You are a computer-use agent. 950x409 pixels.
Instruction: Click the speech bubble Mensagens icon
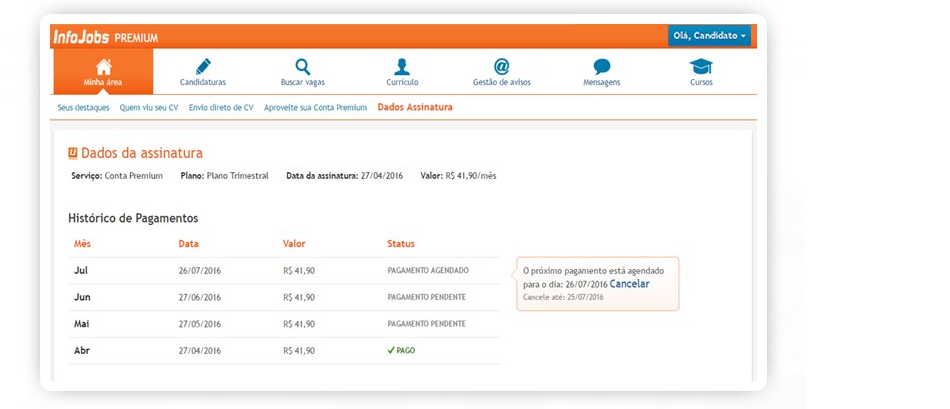(x=602, y=66)
